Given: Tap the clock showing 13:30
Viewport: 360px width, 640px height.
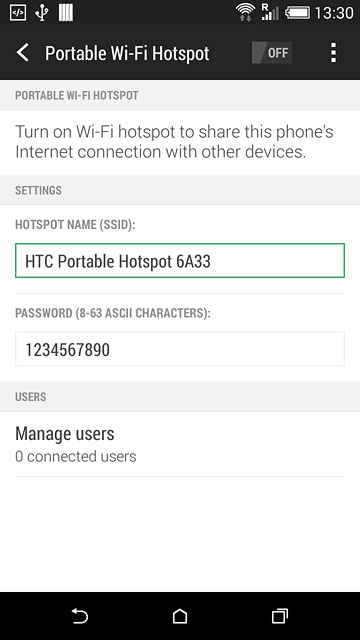Looking at the screenshot, I should tap(334, 13).
